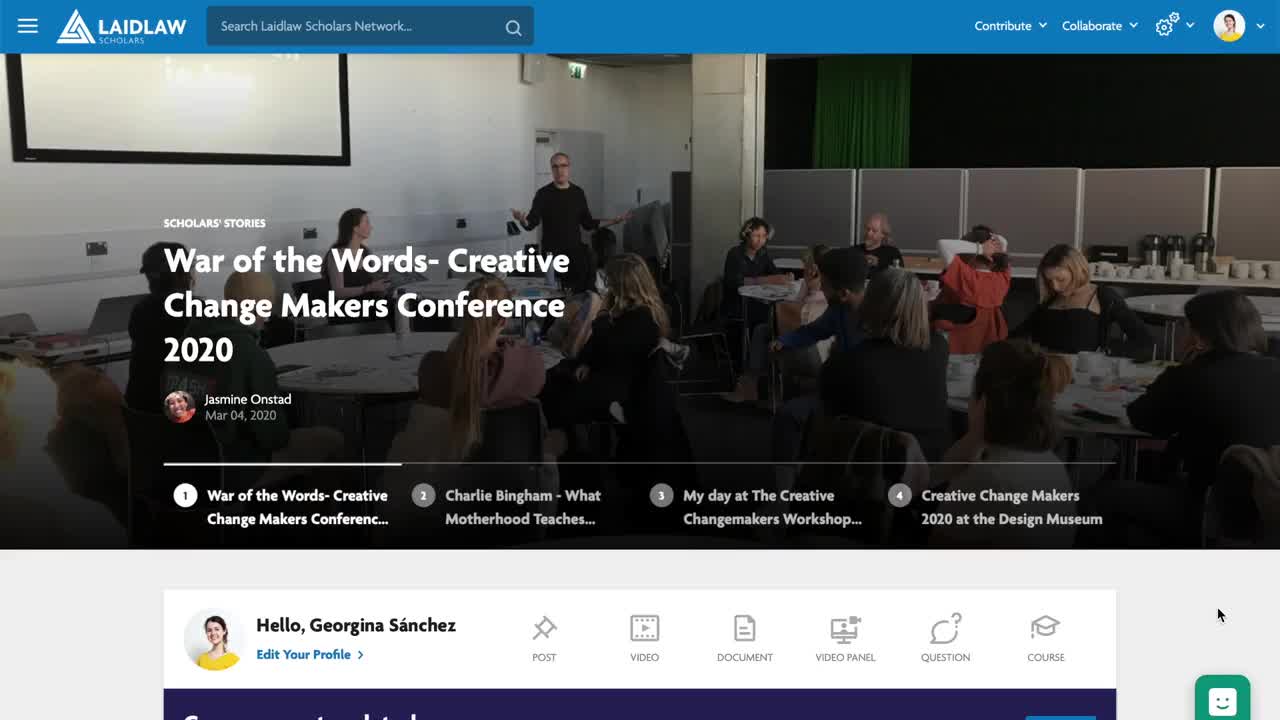Open the hamburger navigation menu
Screen dimensions: 1280x720
(x=28, y=26)
